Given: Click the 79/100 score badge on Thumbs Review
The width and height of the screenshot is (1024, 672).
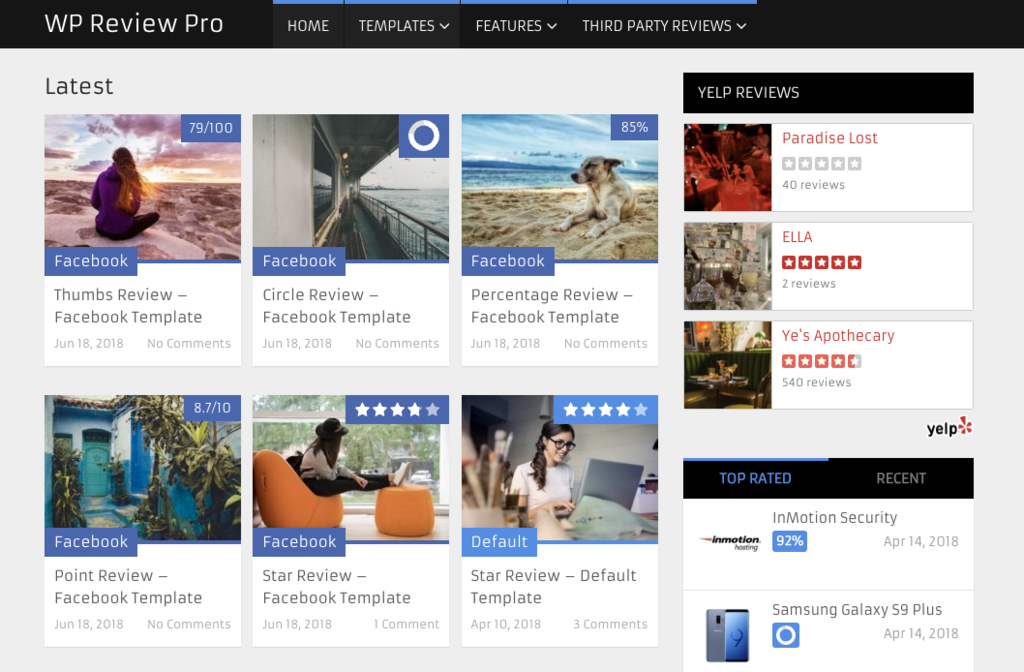Looking at the screenshot, I should (210, 128).
